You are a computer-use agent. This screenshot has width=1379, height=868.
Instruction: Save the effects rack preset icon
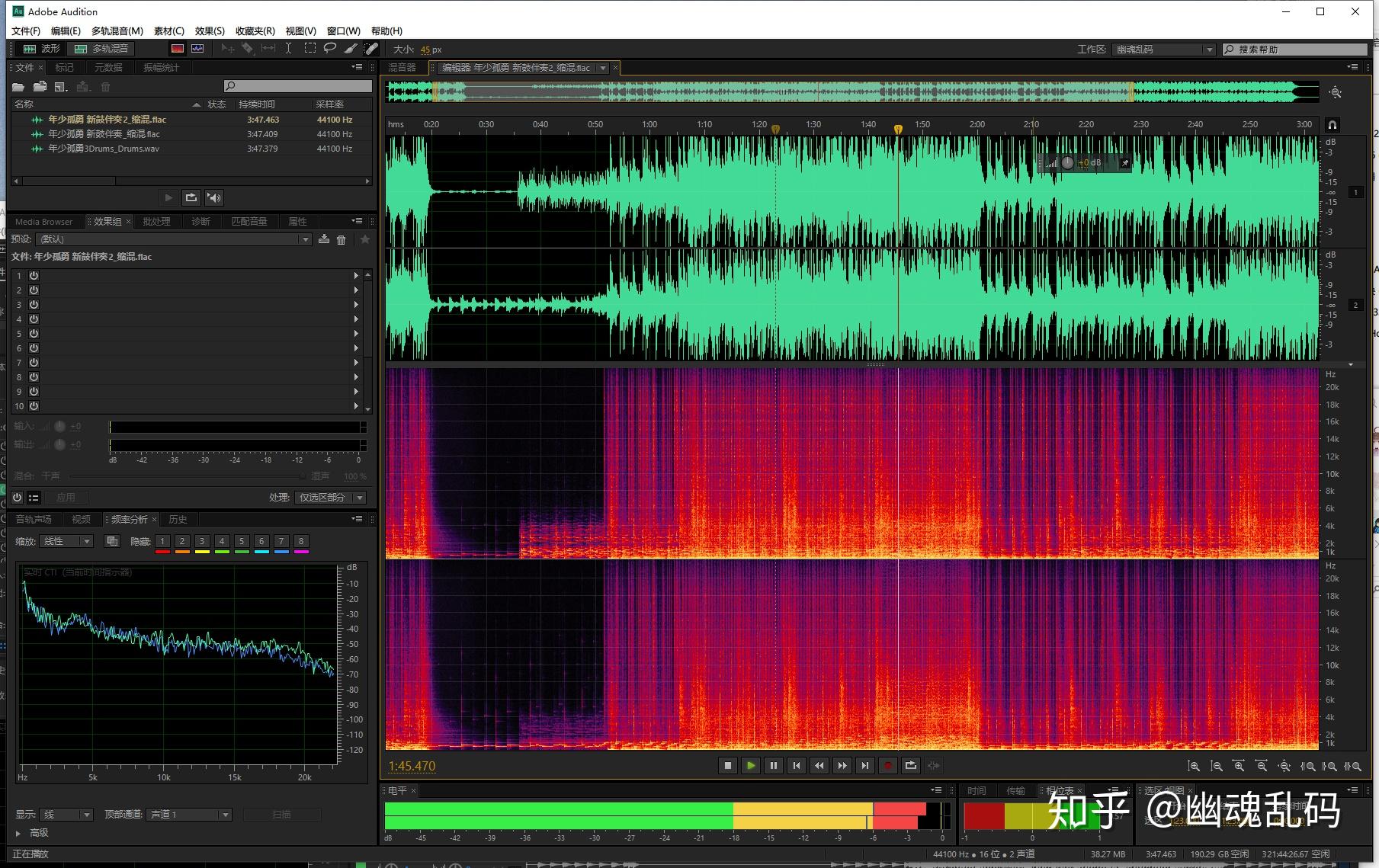(x=324, y=239)
